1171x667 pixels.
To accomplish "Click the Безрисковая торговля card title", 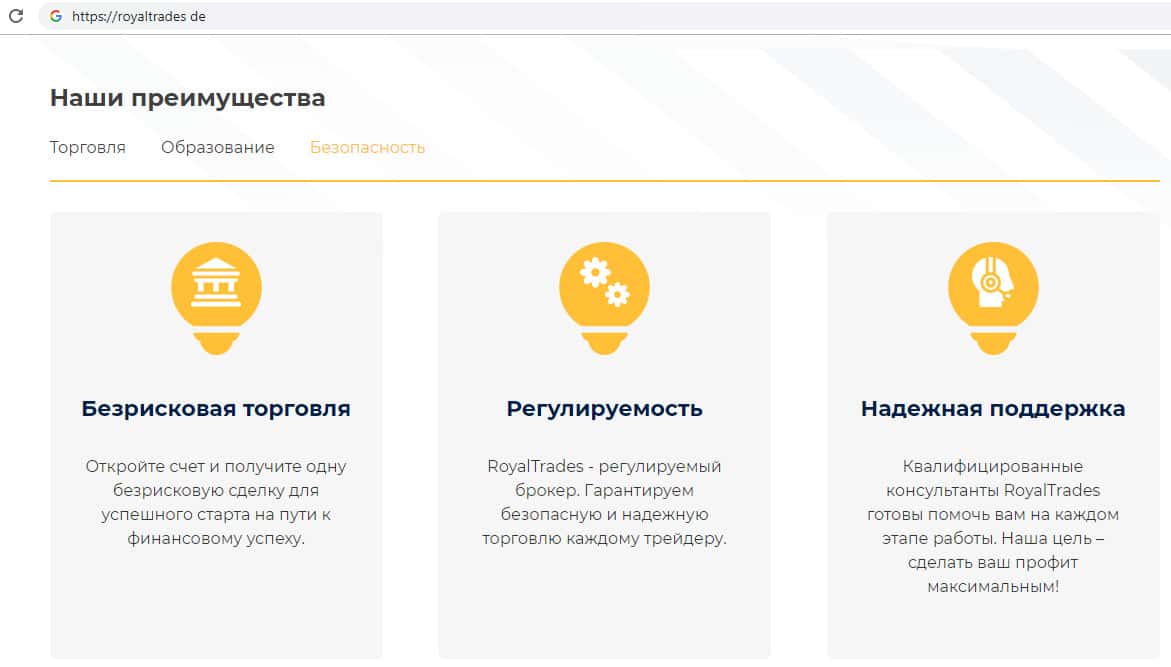I will (216, 409).
